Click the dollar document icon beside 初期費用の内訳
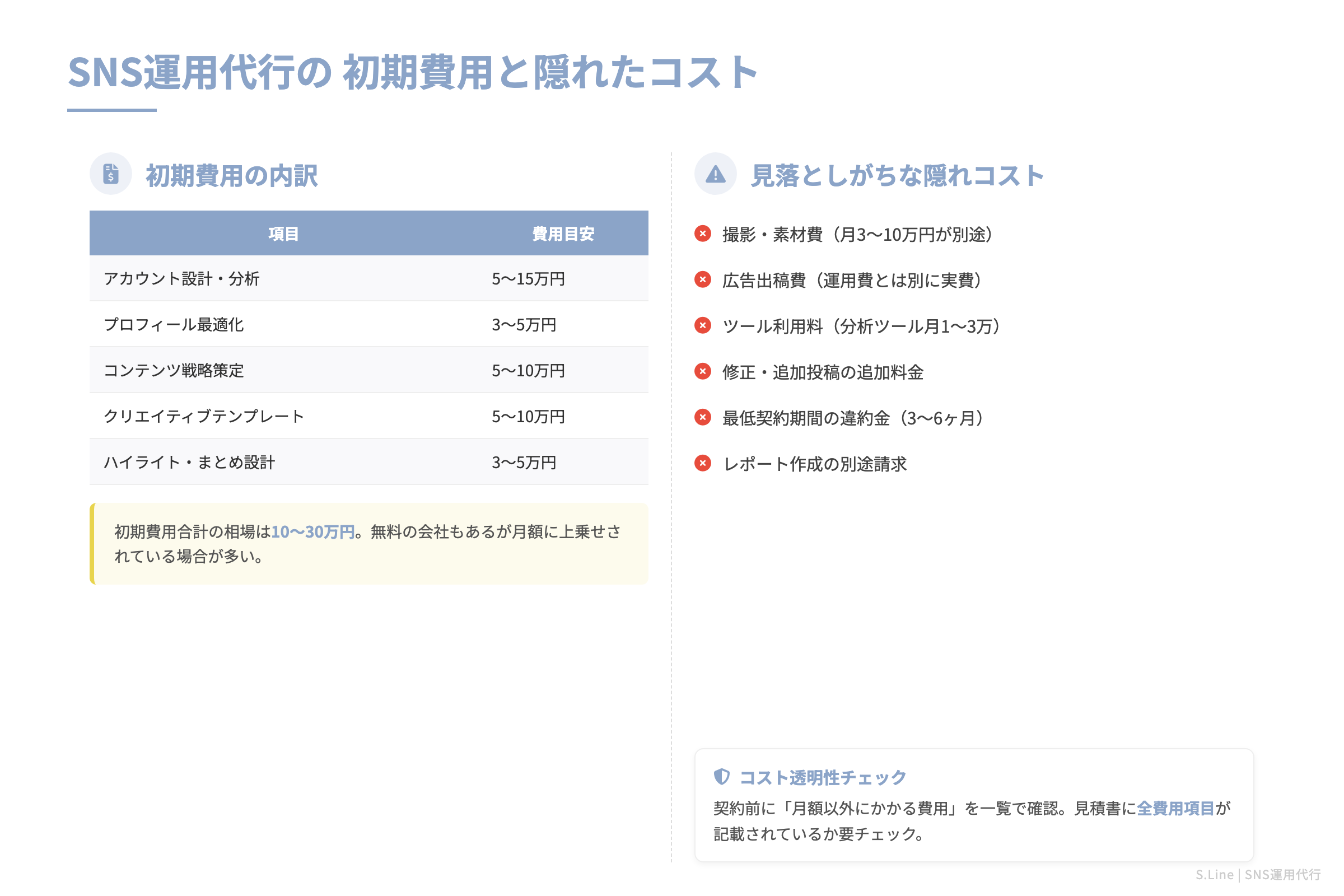The height and width of the screenshot is (896, 1344). tap(111, 175)
